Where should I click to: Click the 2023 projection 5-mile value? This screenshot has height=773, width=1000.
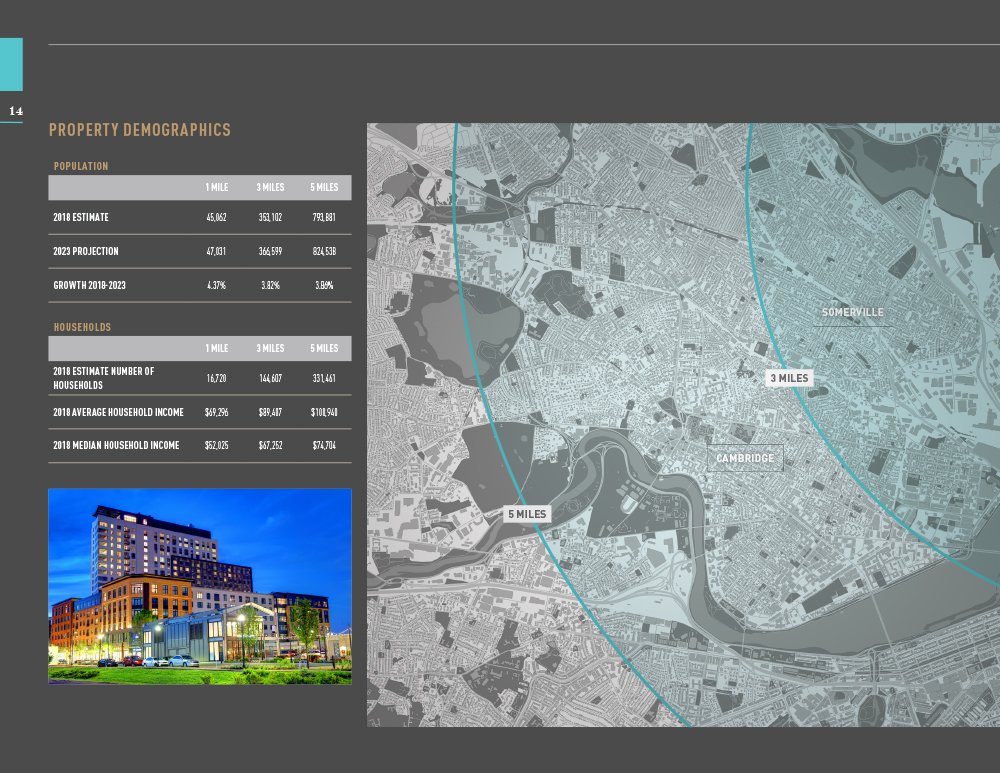tap(324, 251)
